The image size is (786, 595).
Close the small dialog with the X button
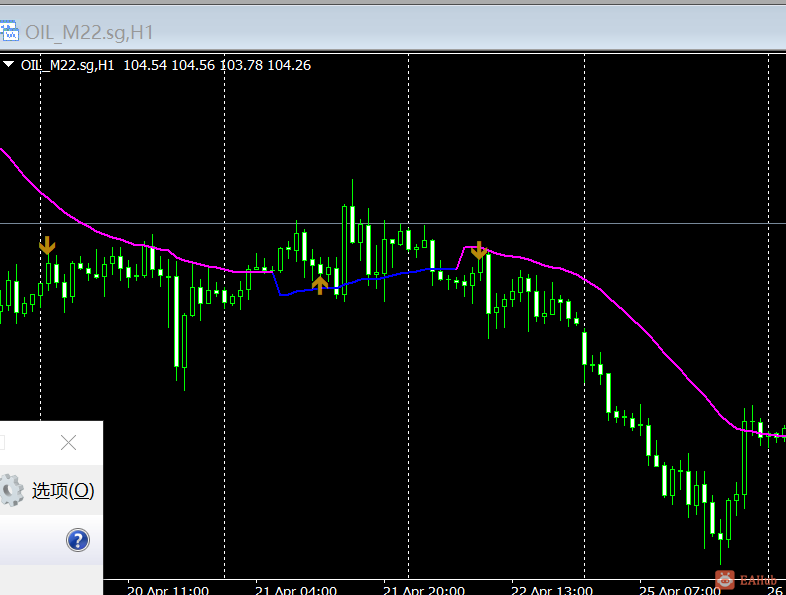[69, 443]
